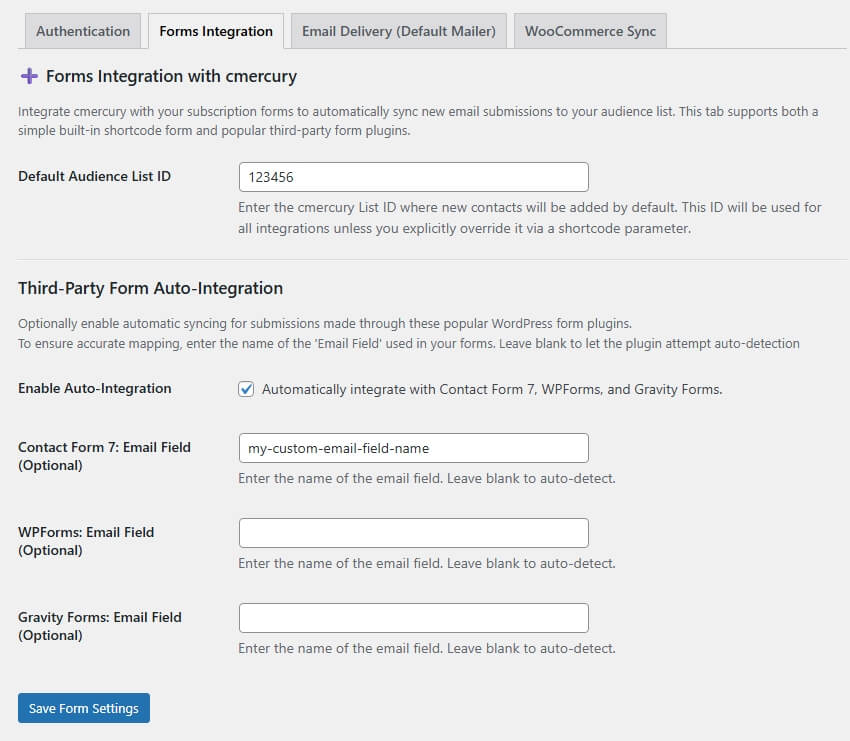Switch to Email Delivery (Default Mailer) tab

[399, 31]
